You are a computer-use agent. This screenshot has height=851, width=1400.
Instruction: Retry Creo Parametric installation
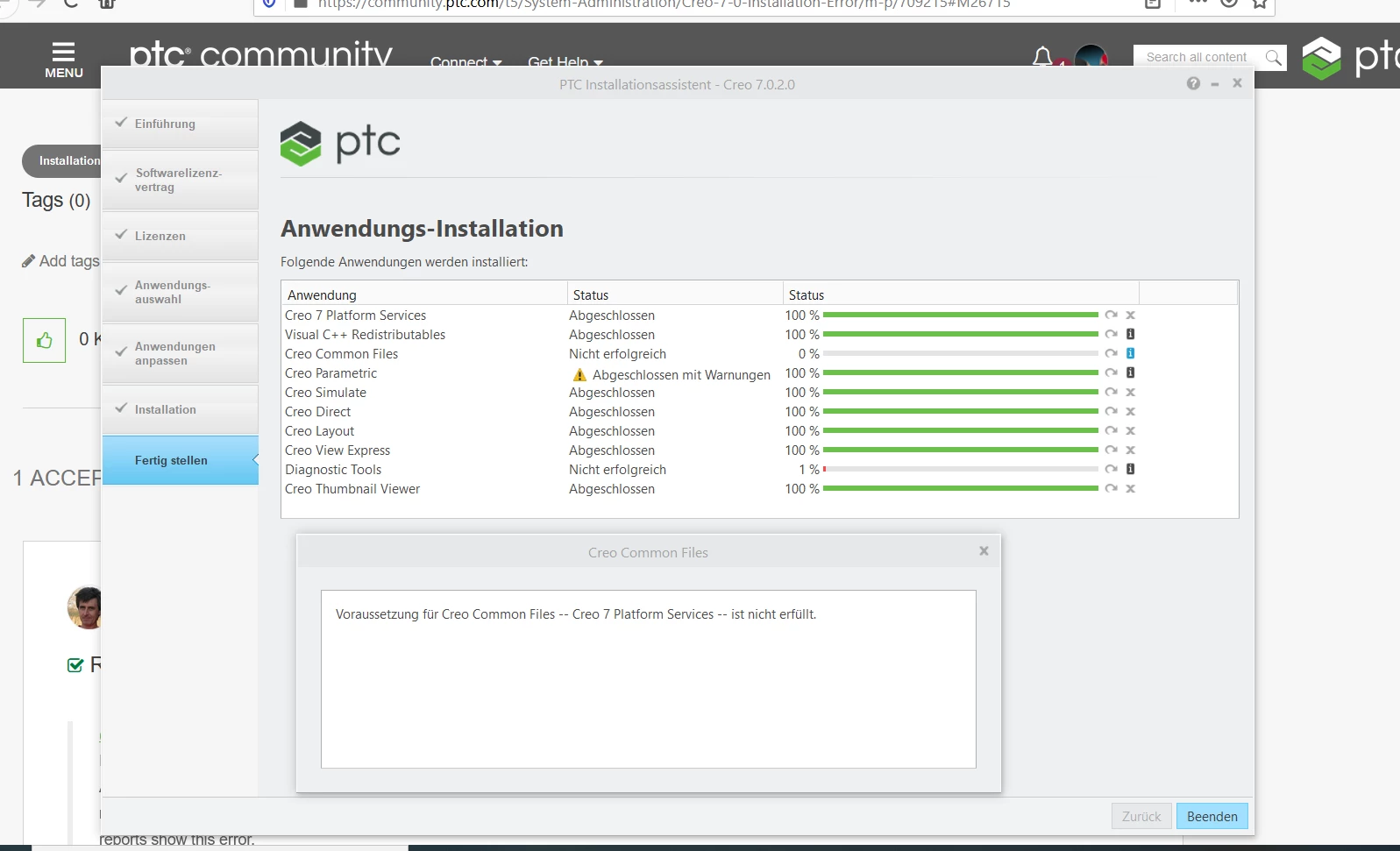pos(1111,372)
